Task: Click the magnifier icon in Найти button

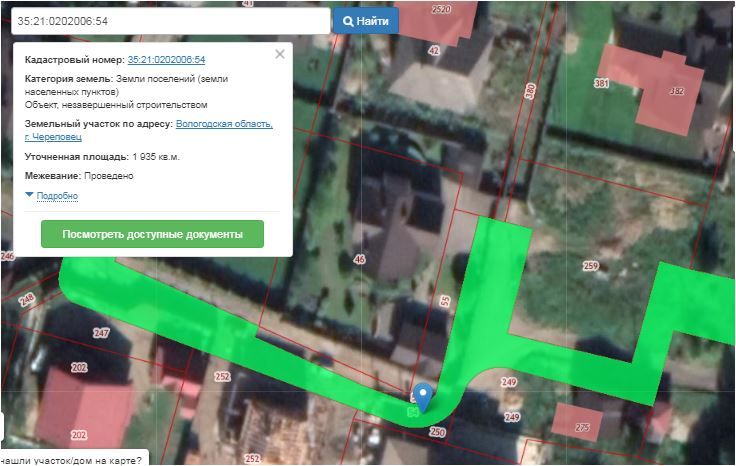Action: click(x=348, y=21)
